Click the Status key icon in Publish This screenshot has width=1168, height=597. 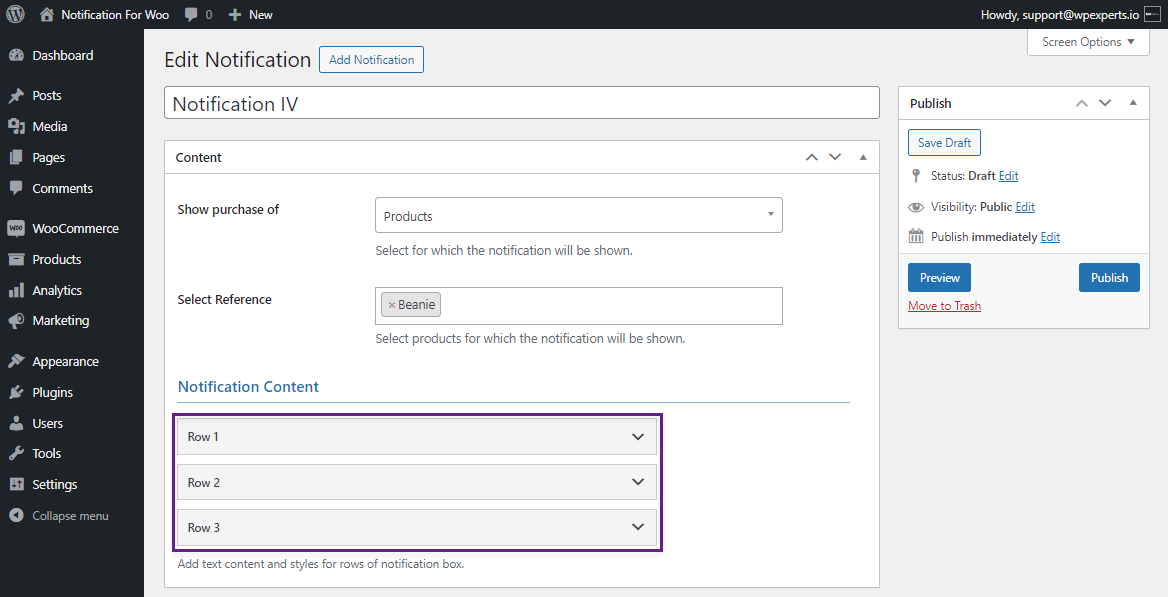click(916, 176)
